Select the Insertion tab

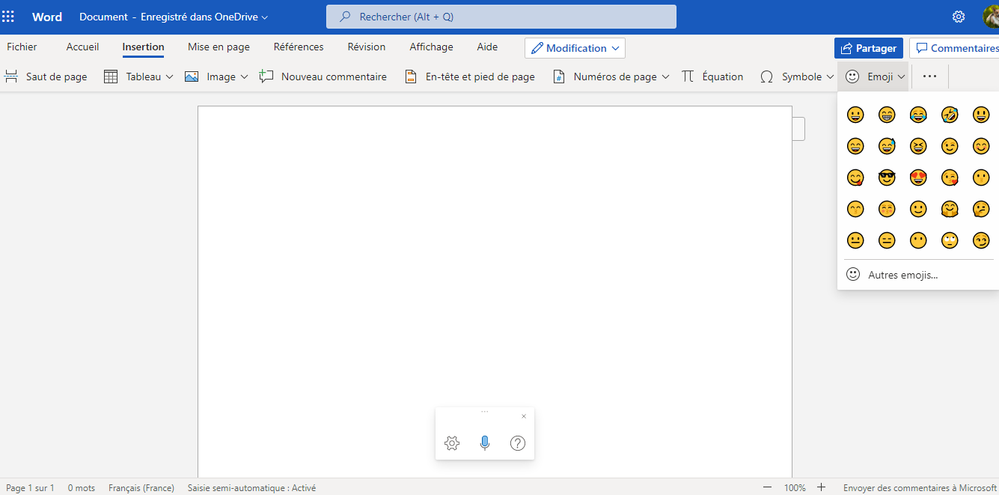point(143,47)
